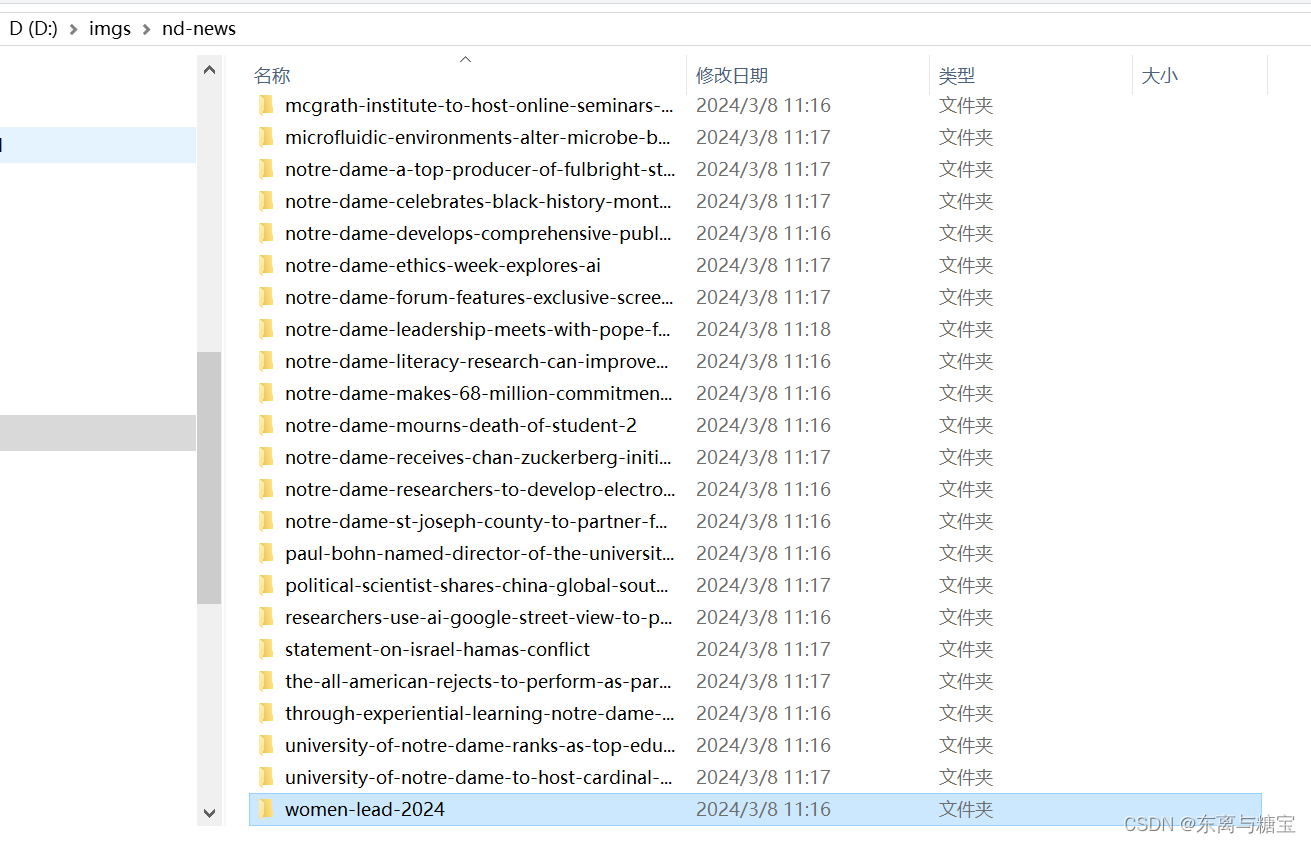Click folder icon of political-scientist-shares-china
Image resolution: width=1311 pixels, height=843 pixels.
(266, 585)
